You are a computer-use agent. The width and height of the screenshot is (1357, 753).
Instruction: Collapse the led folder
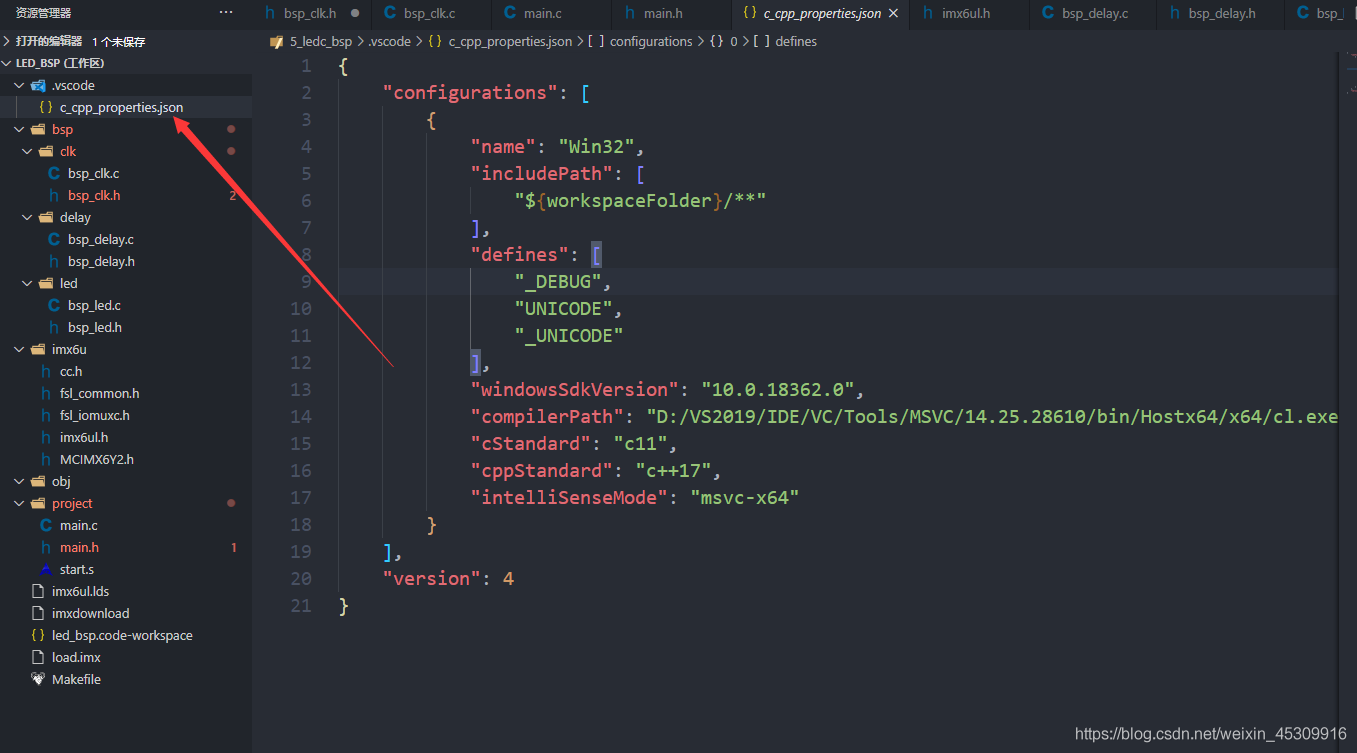pos(27,283)
